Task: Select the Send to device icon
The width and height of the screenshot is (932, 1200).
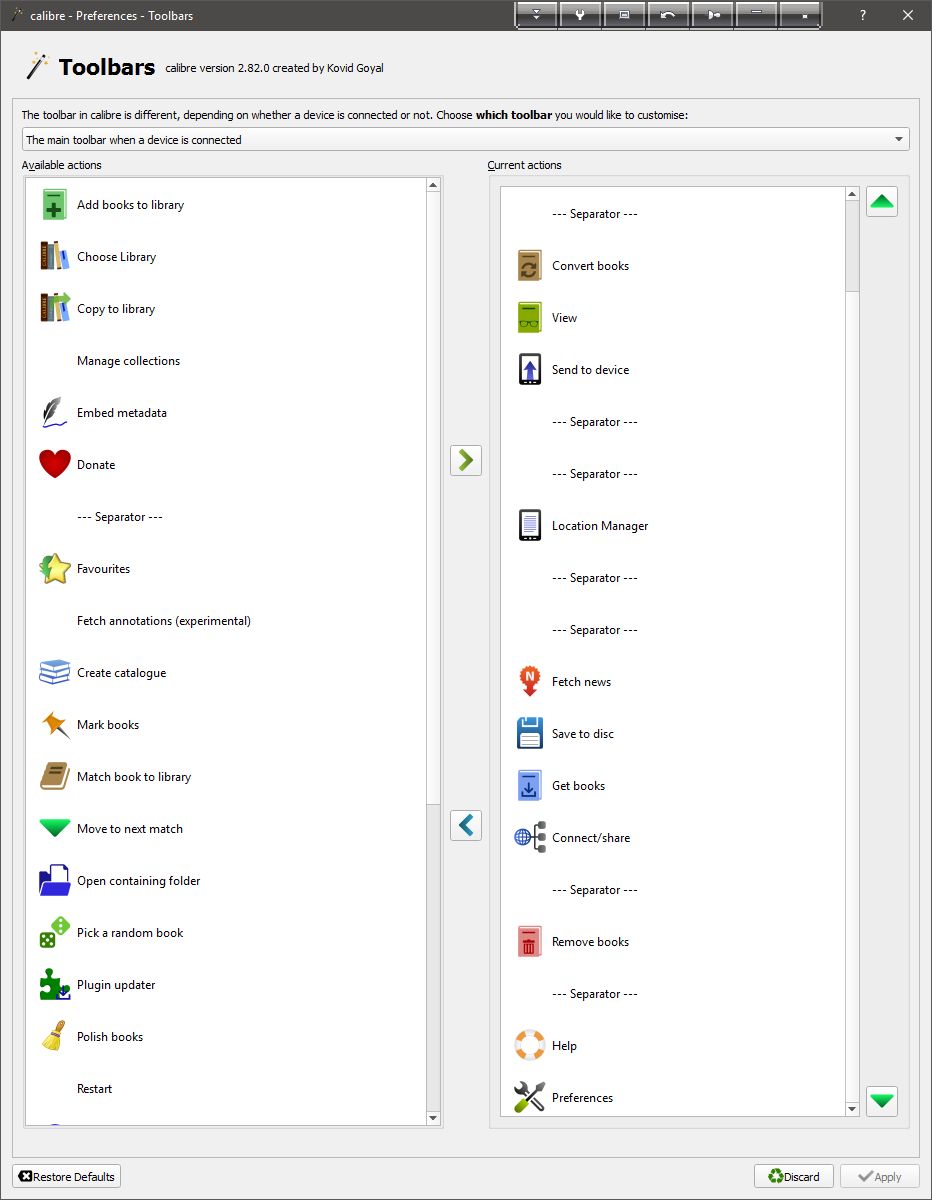Action: pyautogui.click(x=530, y=370)
